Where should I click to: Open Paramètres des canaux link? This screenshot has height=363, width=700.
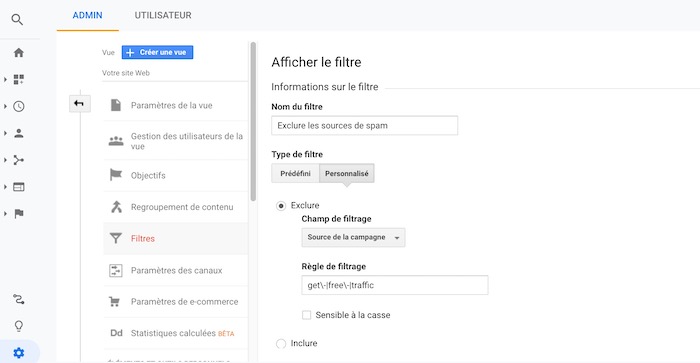(175, 270)
